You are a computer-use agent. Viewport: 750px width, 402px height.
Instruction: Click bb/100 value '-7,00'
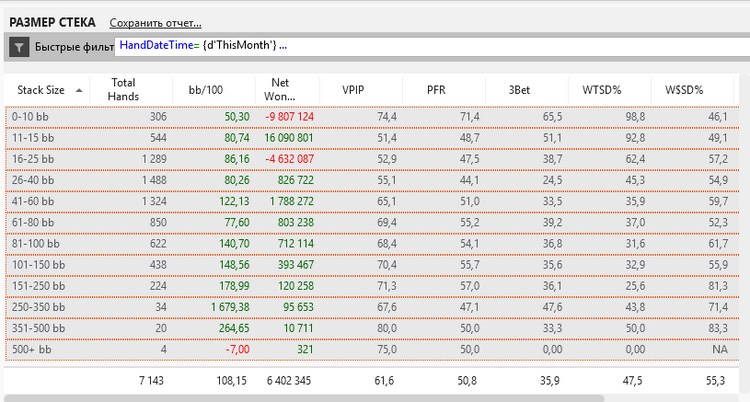237,349
